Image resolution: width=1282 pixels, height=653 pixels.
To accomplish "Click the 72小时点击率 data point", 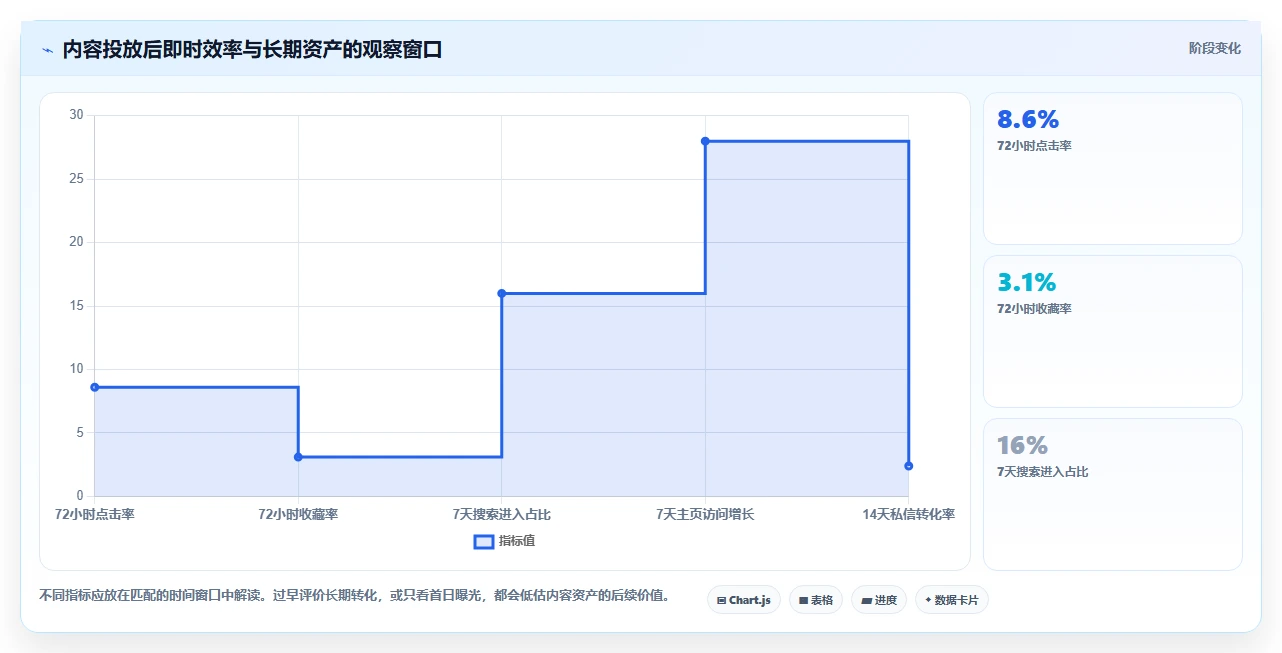I will click(x=95, y=387).
